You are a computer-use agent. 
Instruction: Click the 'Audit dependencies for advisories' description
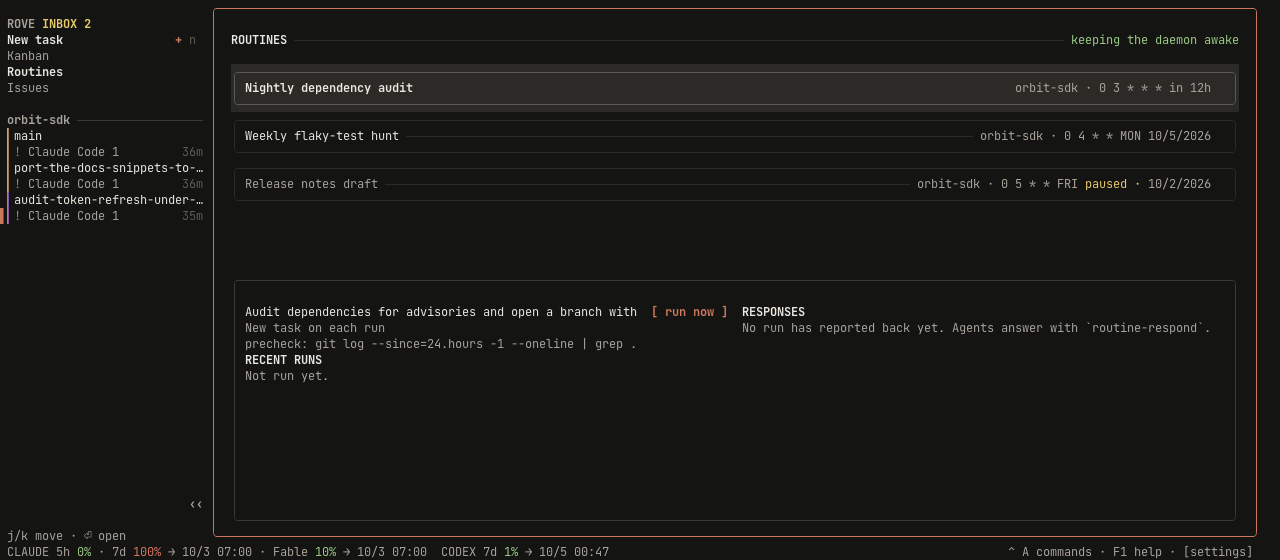[x=441, y=312]
